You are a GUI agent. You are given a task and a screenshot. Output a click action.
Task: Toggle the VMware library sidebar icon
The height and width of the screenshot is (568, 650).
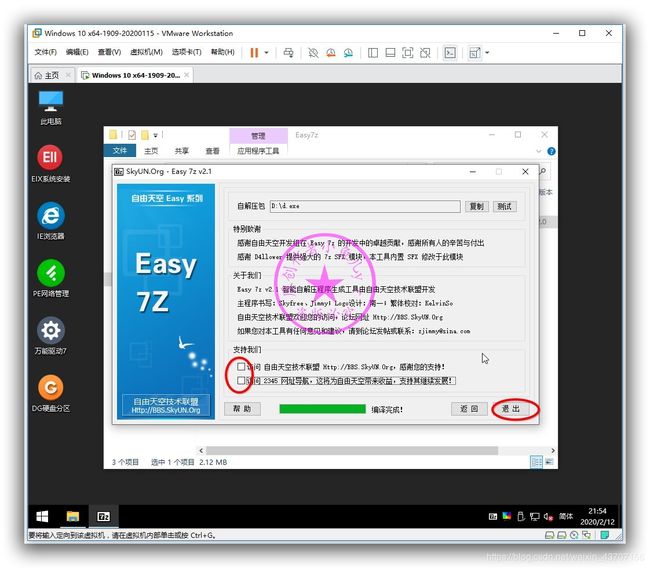(373, 53)
